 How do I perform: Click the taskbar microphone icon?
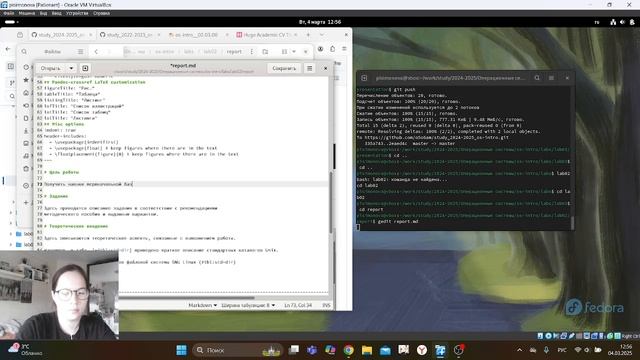[x=546, y=350]
